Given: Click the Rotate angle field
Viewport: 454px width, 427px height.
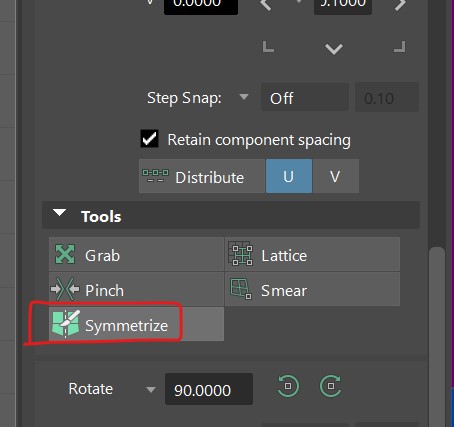Looking at the screenshot, I should tap(209, 389).
